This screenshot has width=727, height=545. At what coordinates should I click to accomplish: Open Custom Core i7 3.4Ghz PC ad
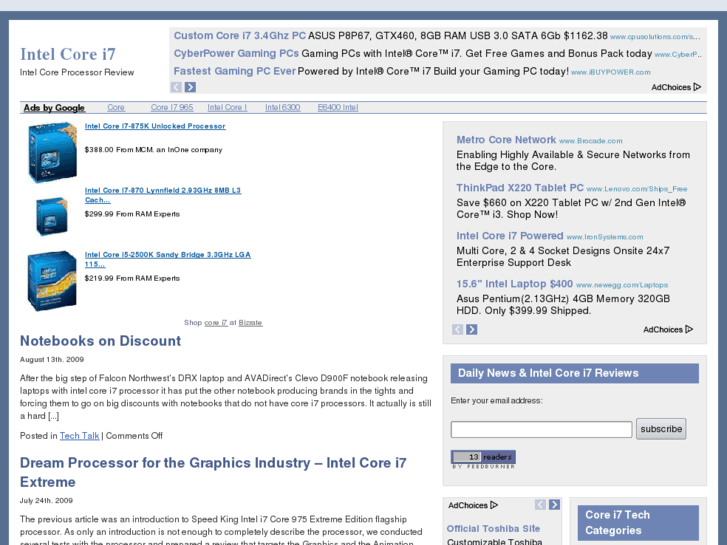240,36
